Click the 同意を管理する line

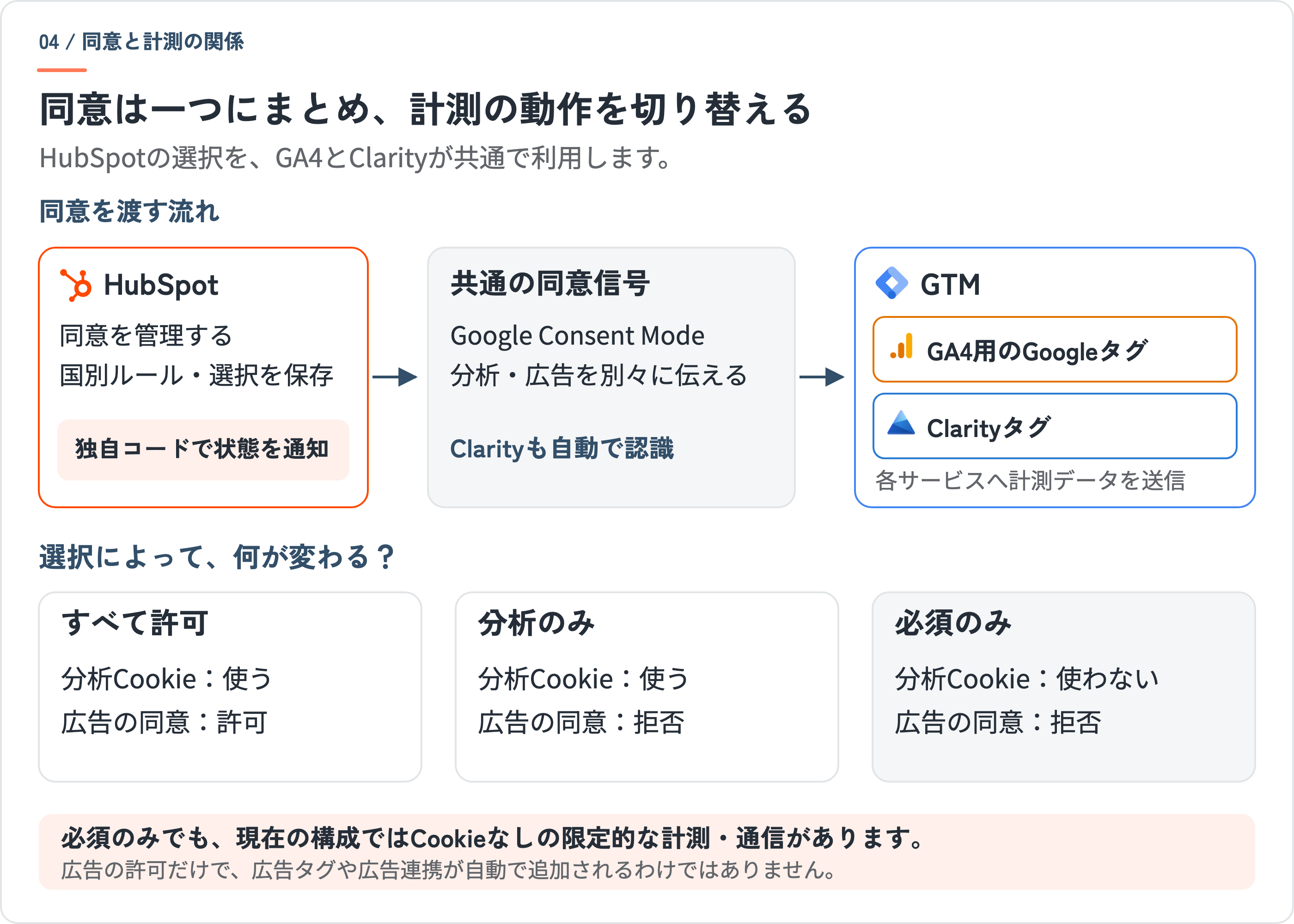(x=146, y=336)
